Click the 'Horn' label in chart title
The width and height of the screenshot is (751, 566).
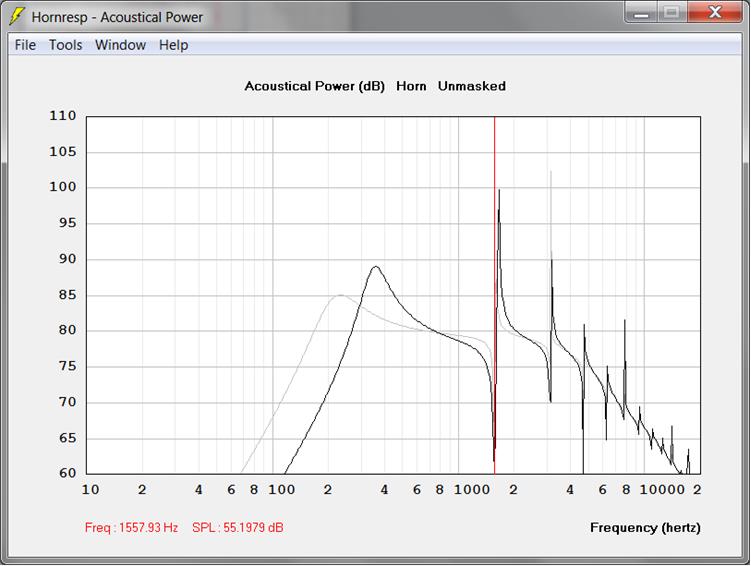point(411,86)
